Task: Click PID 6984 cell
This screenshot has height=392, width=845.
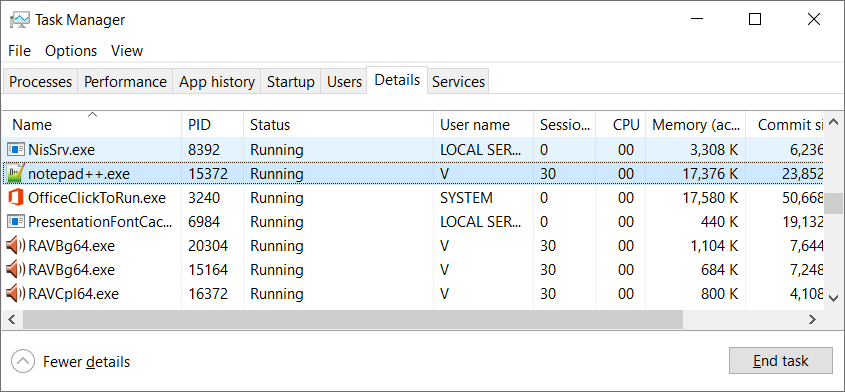Action: pyautogui.click(x=204, y=222)
